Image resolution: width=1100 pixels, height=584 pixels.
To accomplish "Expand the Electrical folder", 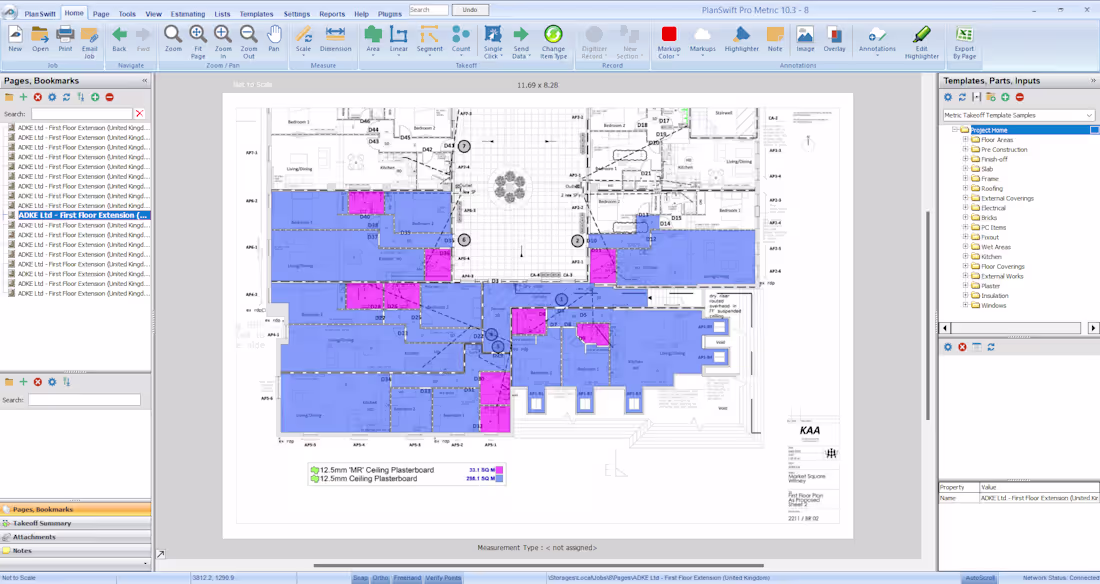I will coord(965,208).
